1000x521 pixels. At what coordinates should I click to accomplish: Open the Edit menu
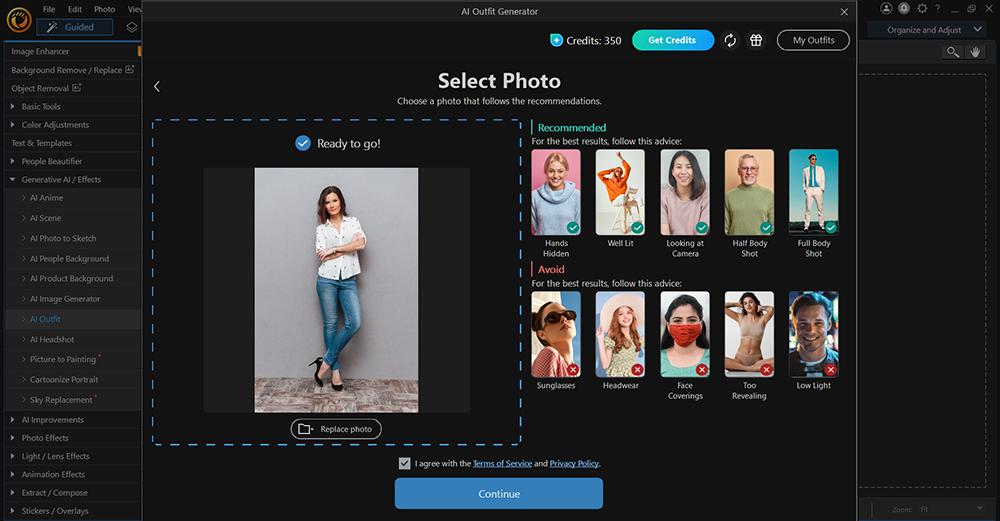click(75, 9)
